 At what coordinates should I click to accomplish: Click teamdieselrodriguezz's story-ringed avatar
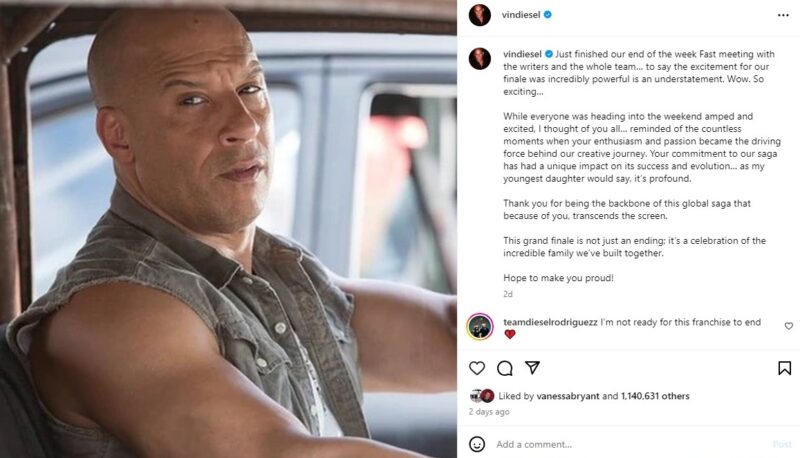[x=480, y=326]
